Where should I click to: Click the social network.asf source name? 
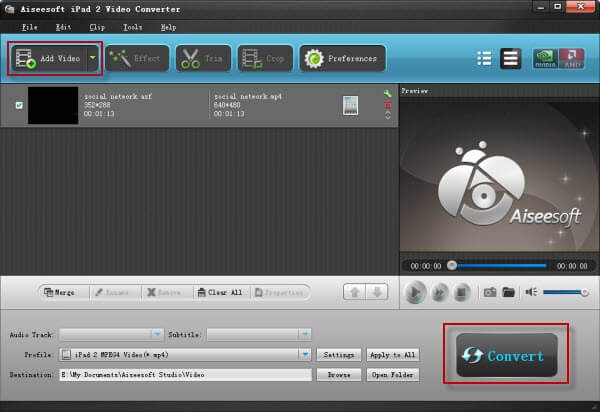coord(118,96)
